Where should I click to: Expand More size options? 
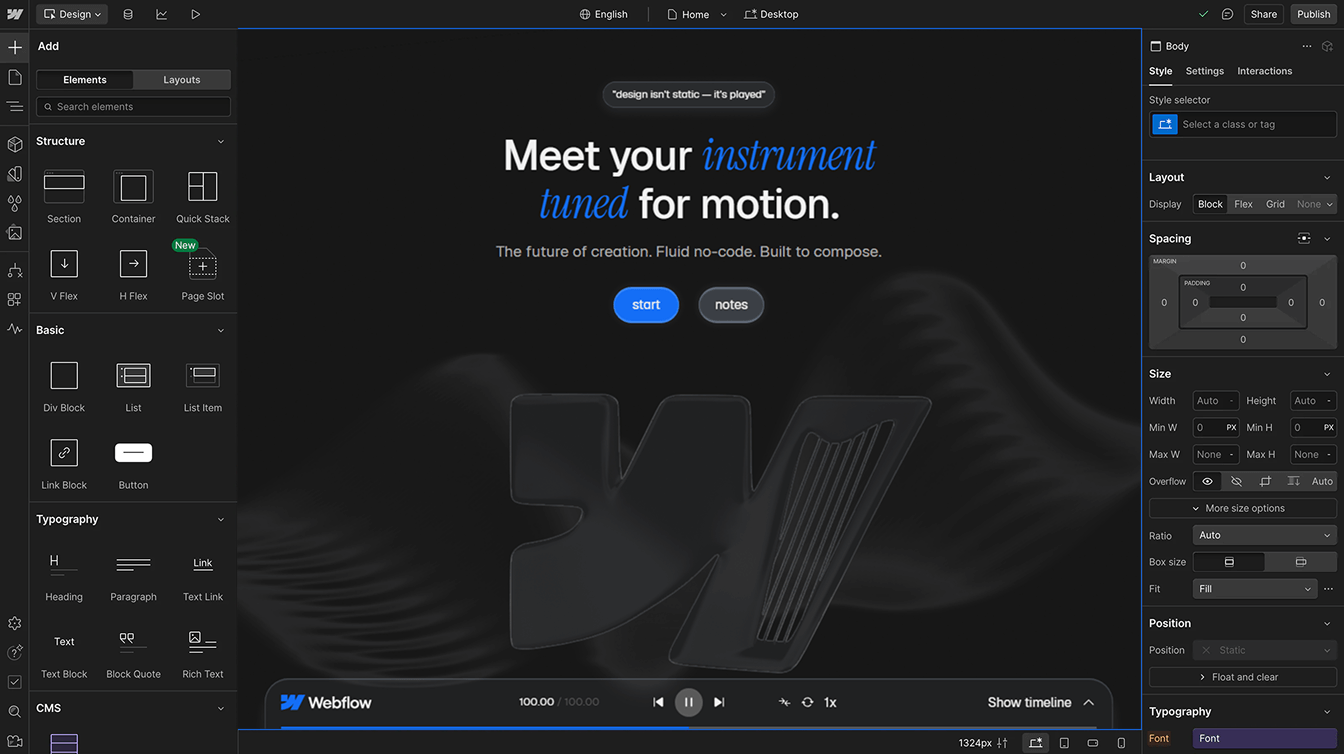(x=1243, y=508)
